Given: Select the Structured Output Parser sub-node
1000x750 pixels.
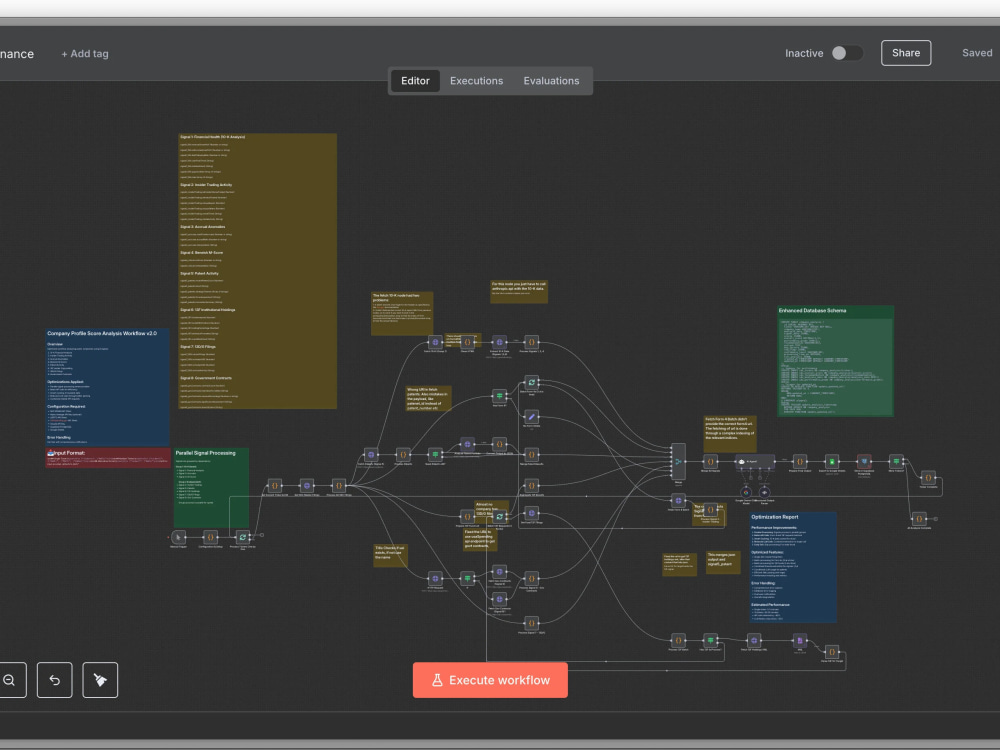Looking at the screenshot, I should coord(765,492).
